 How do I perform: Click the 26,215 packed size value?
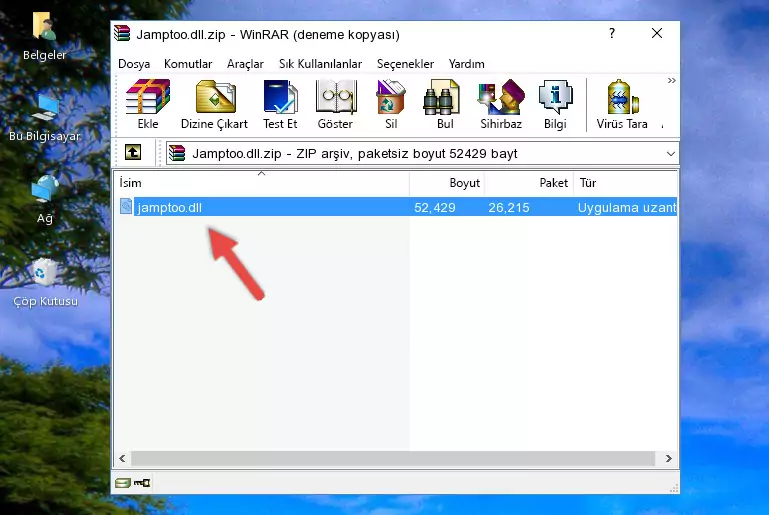point(509,207)
